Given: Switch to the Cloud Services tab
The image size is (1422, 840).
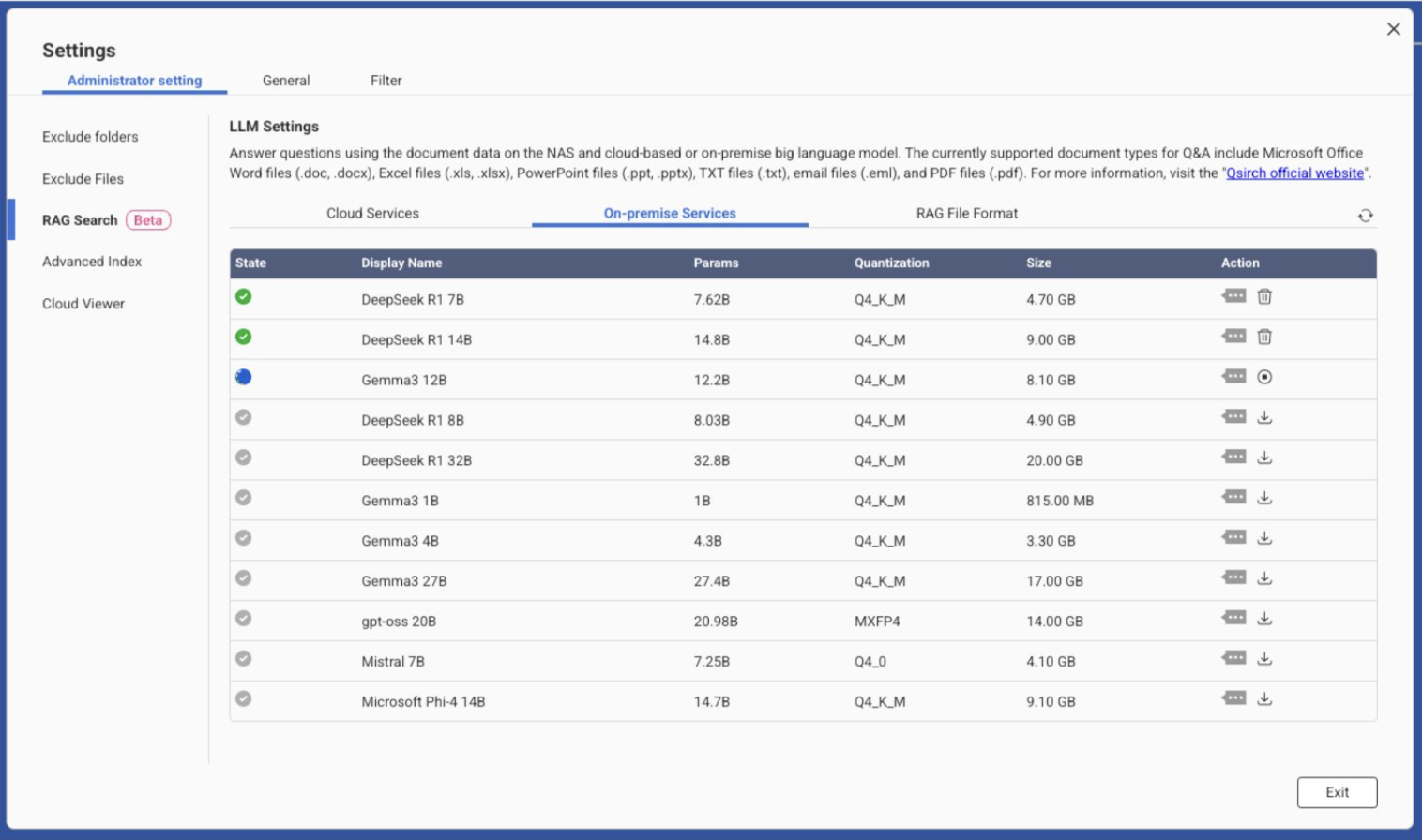Looking at the screenshot, I should [x=372, y=214].
